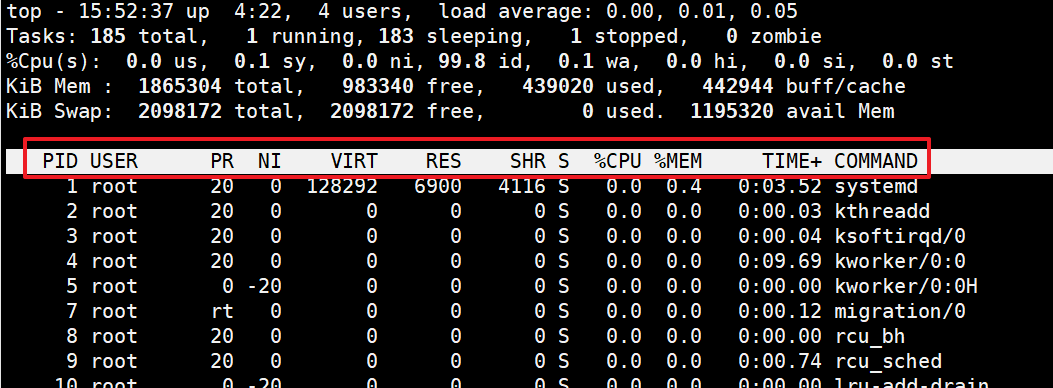This screenshot has width=1053, height=388.
Task: Click PID 7 in the process list
Action: [72, 311]
